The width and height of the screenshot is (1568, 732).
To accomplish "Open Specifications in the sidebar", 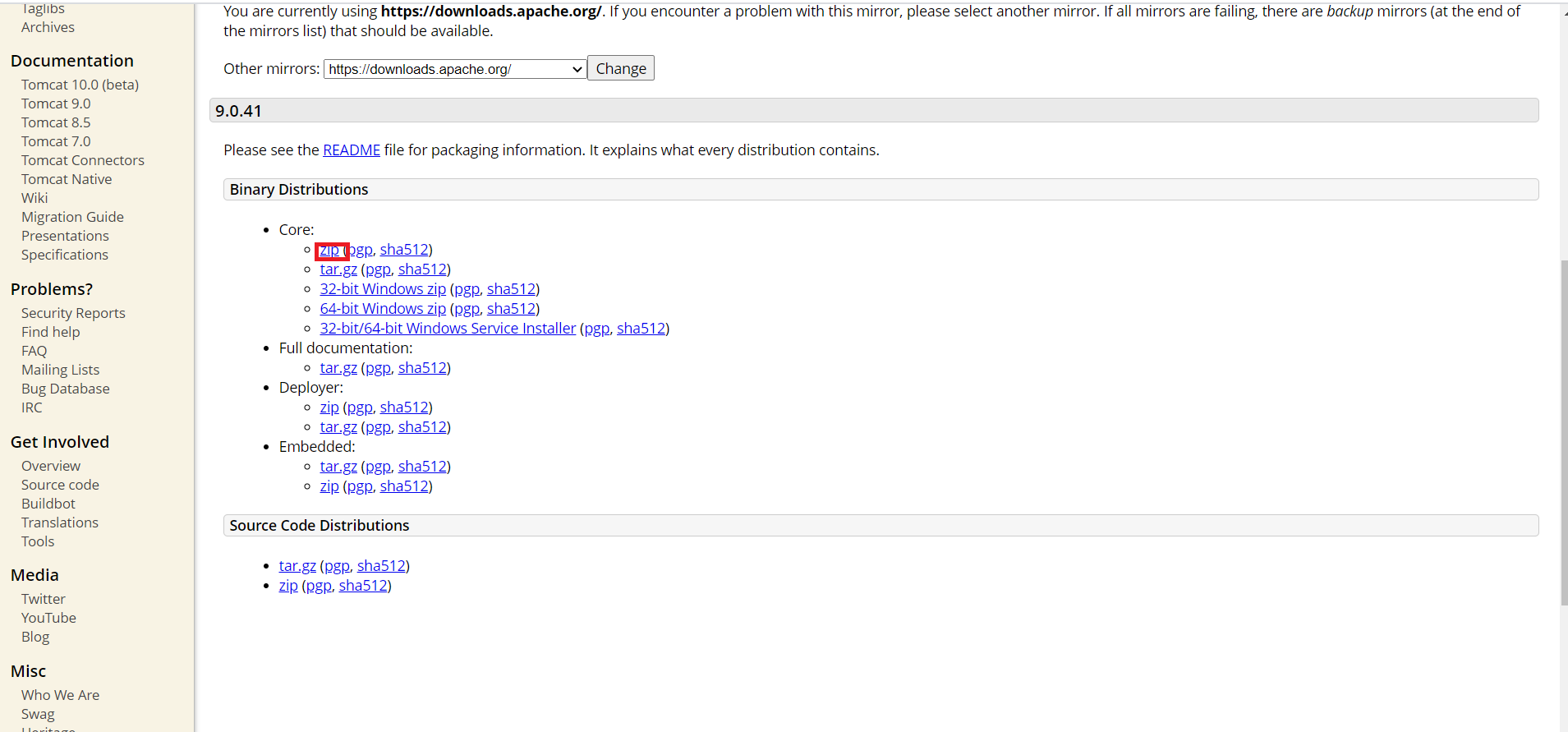I will coord(65,255).
